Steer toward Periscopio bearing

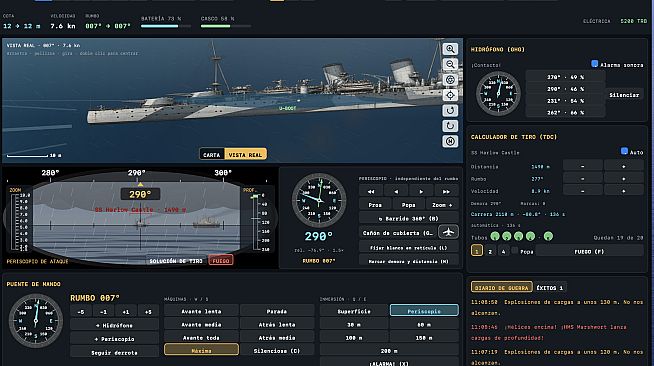(x=114, y=339)
